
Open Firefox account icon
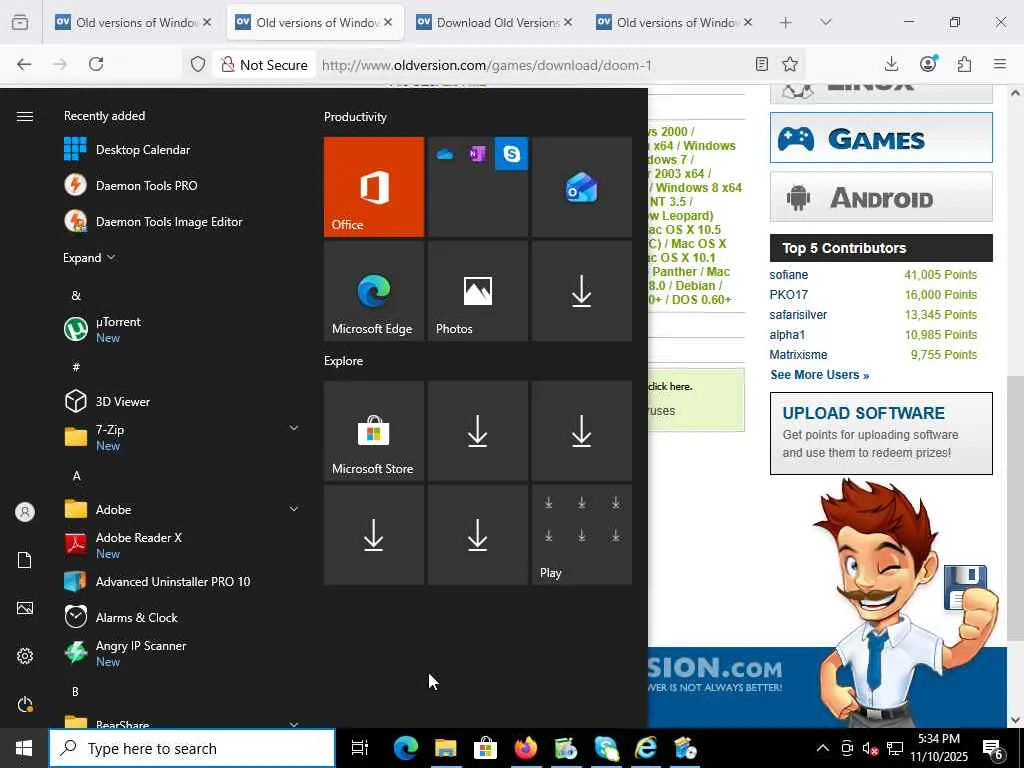[x=927, y=64]
